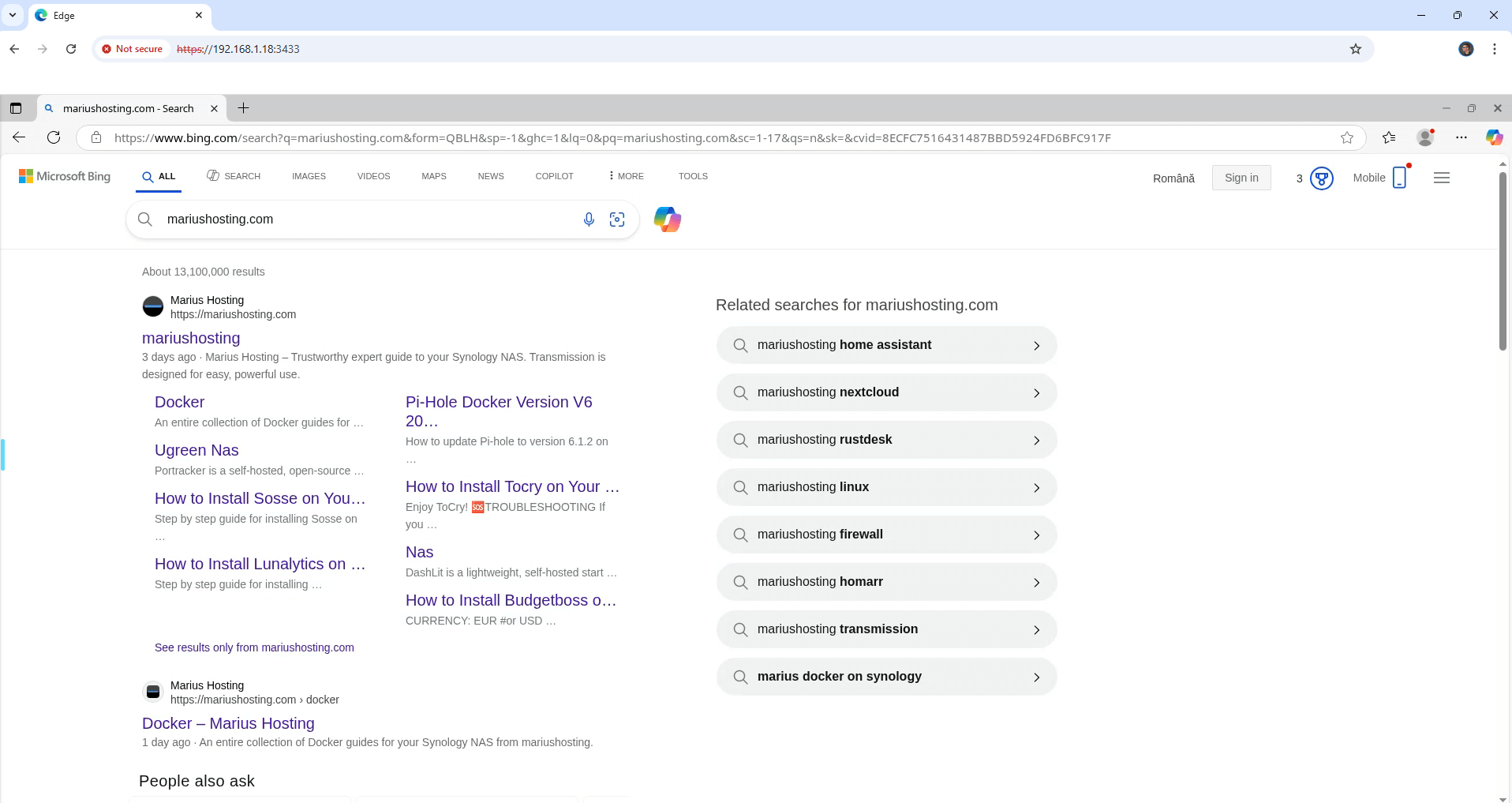Click the Română language link
Image resolution: width=1512 pixels, height=803 pixels.
point(1173,178)
